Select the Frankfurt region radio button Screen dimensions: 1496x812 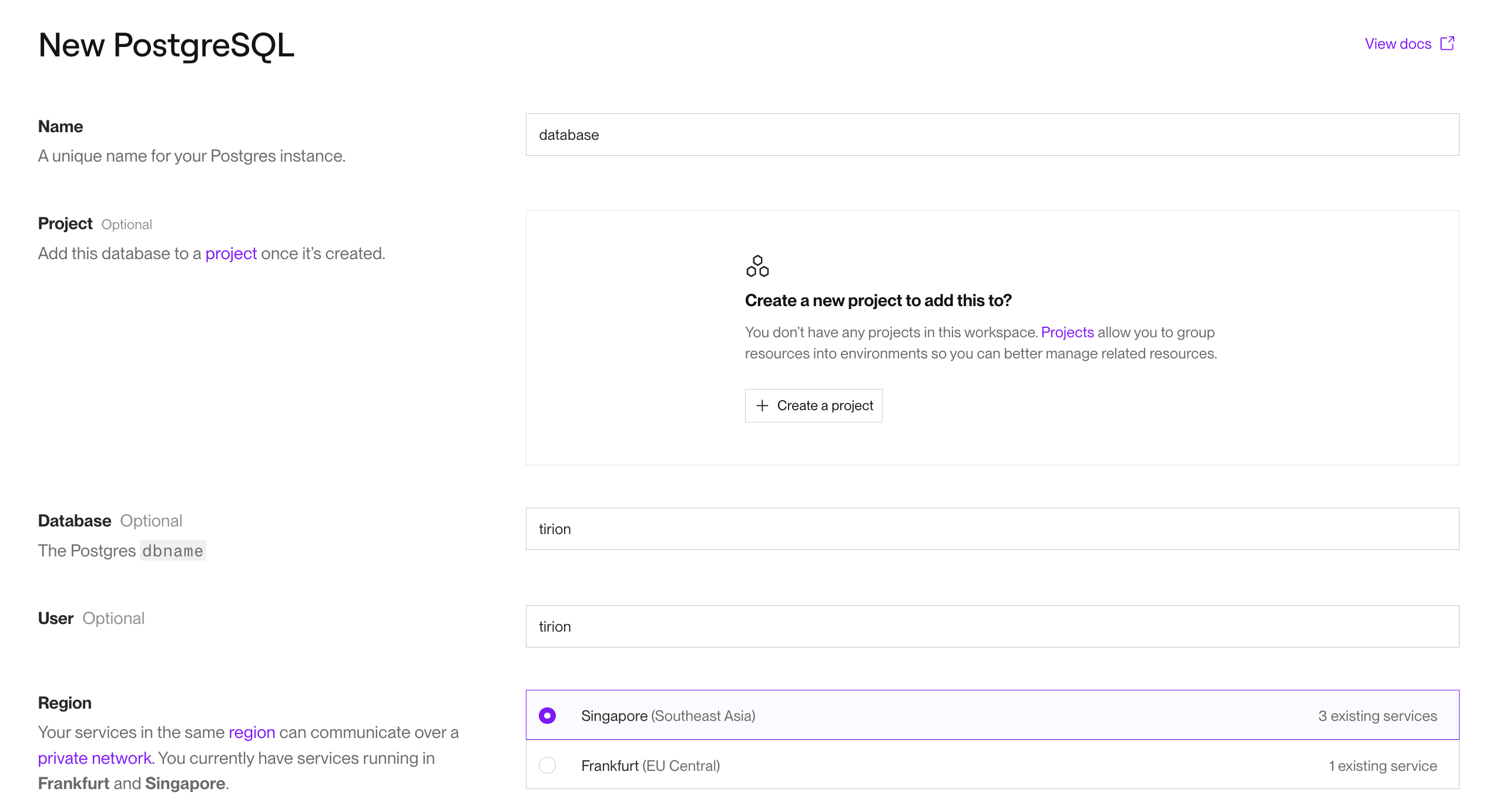coord(547,766)
